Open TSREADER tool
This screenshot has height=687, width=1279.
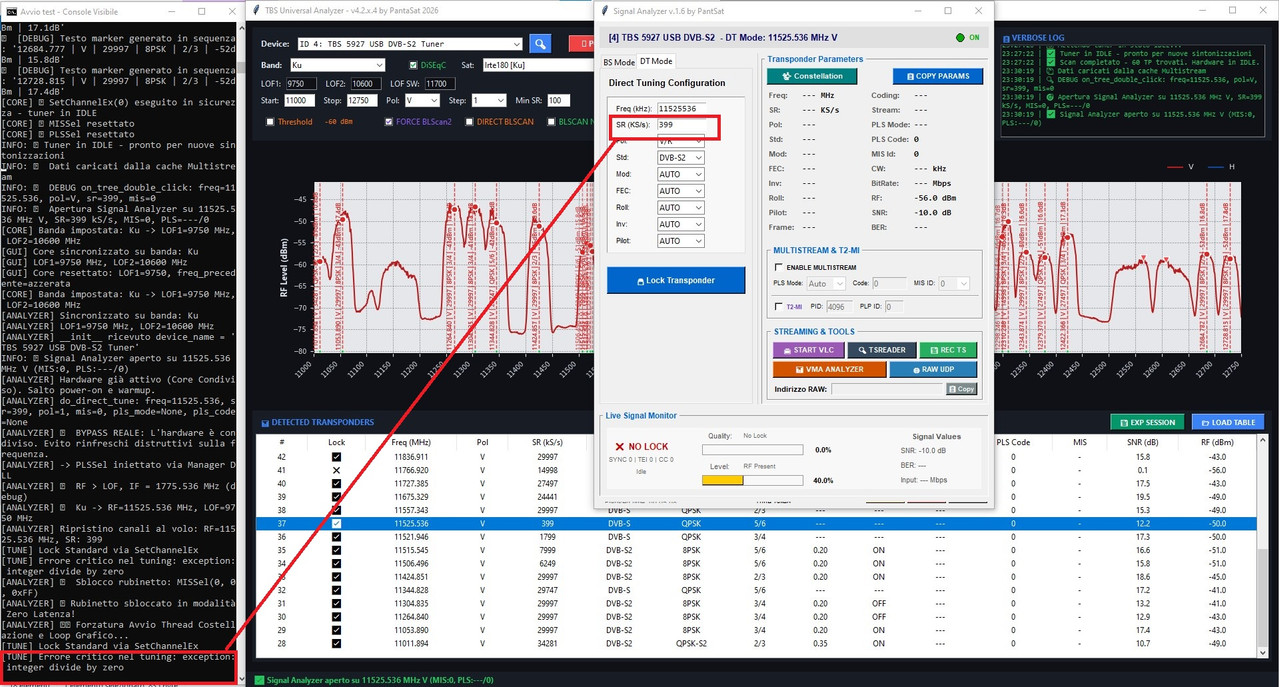(881, 350)
